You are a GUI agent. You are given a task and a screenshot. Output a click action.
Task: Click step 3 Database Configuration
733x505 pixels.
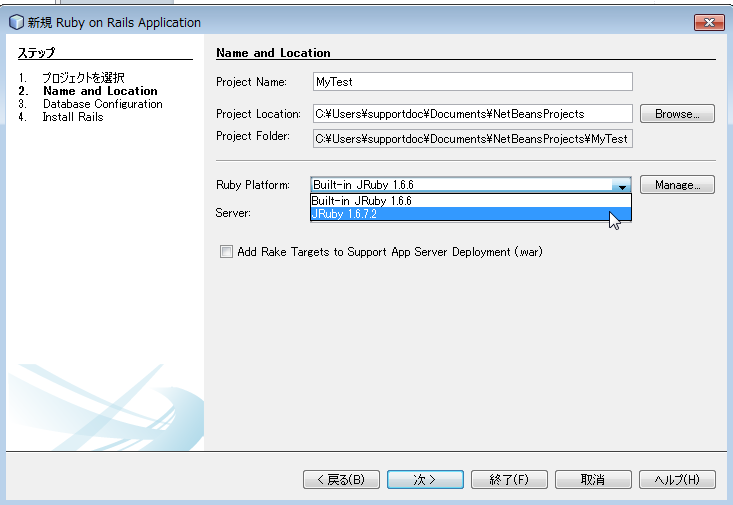[x=102, y=104]
